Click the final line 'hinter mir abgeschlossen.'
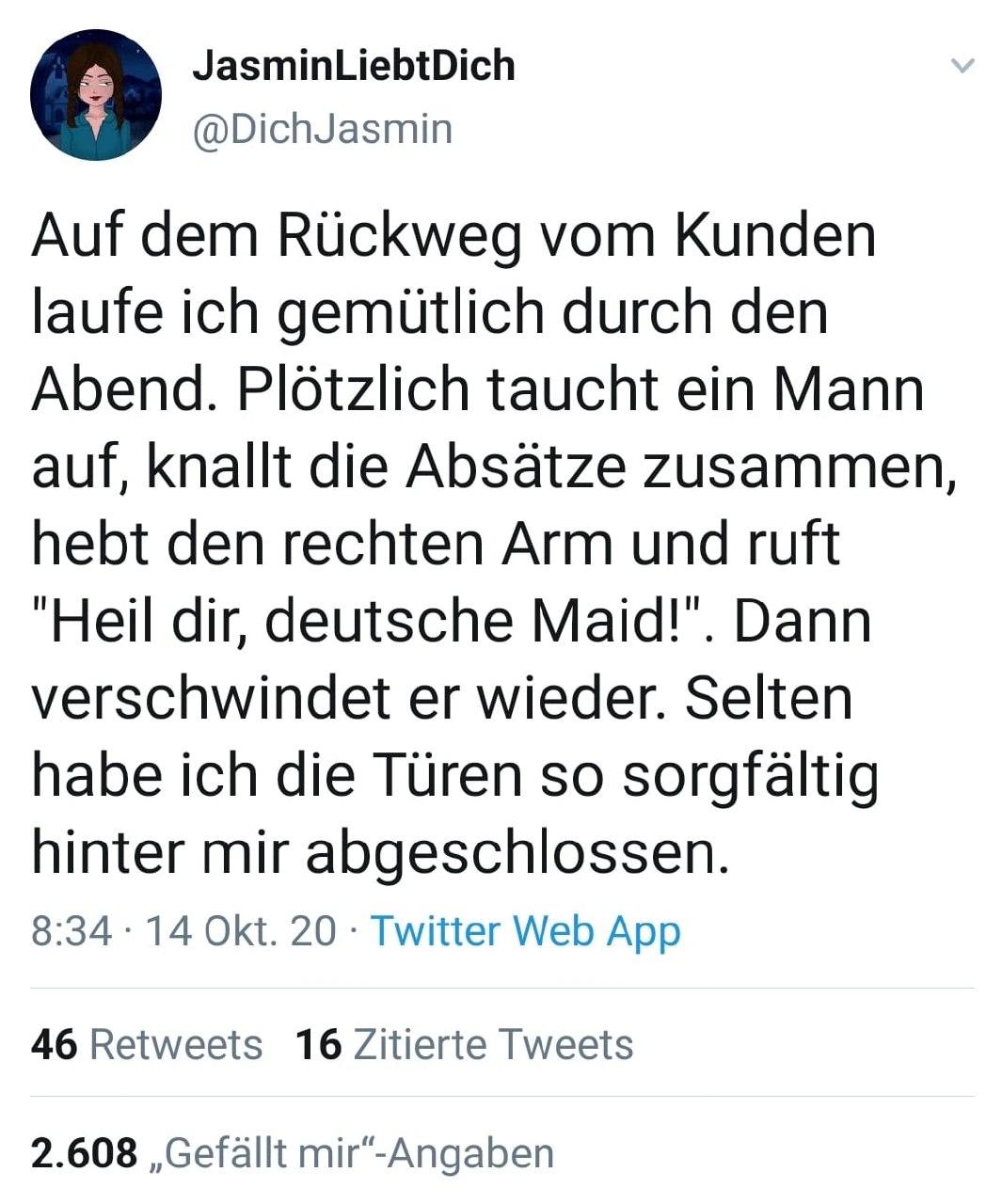 coord(381,853)
